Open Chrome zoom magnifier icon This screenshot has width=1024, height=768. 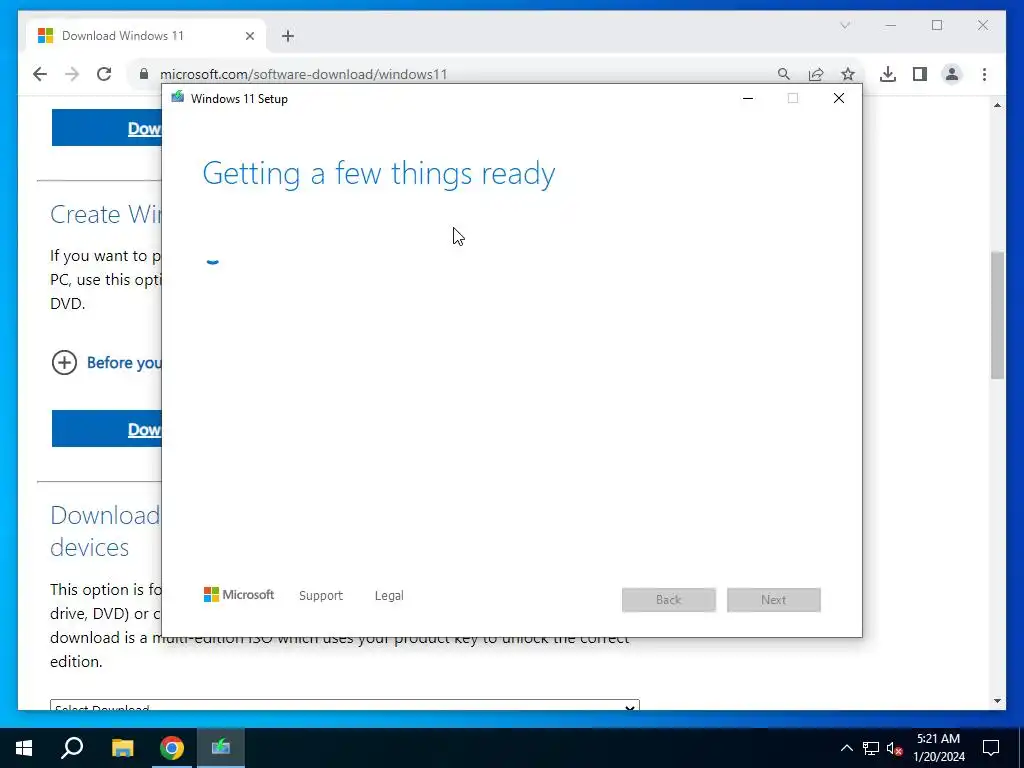click(x=784, y=74)
